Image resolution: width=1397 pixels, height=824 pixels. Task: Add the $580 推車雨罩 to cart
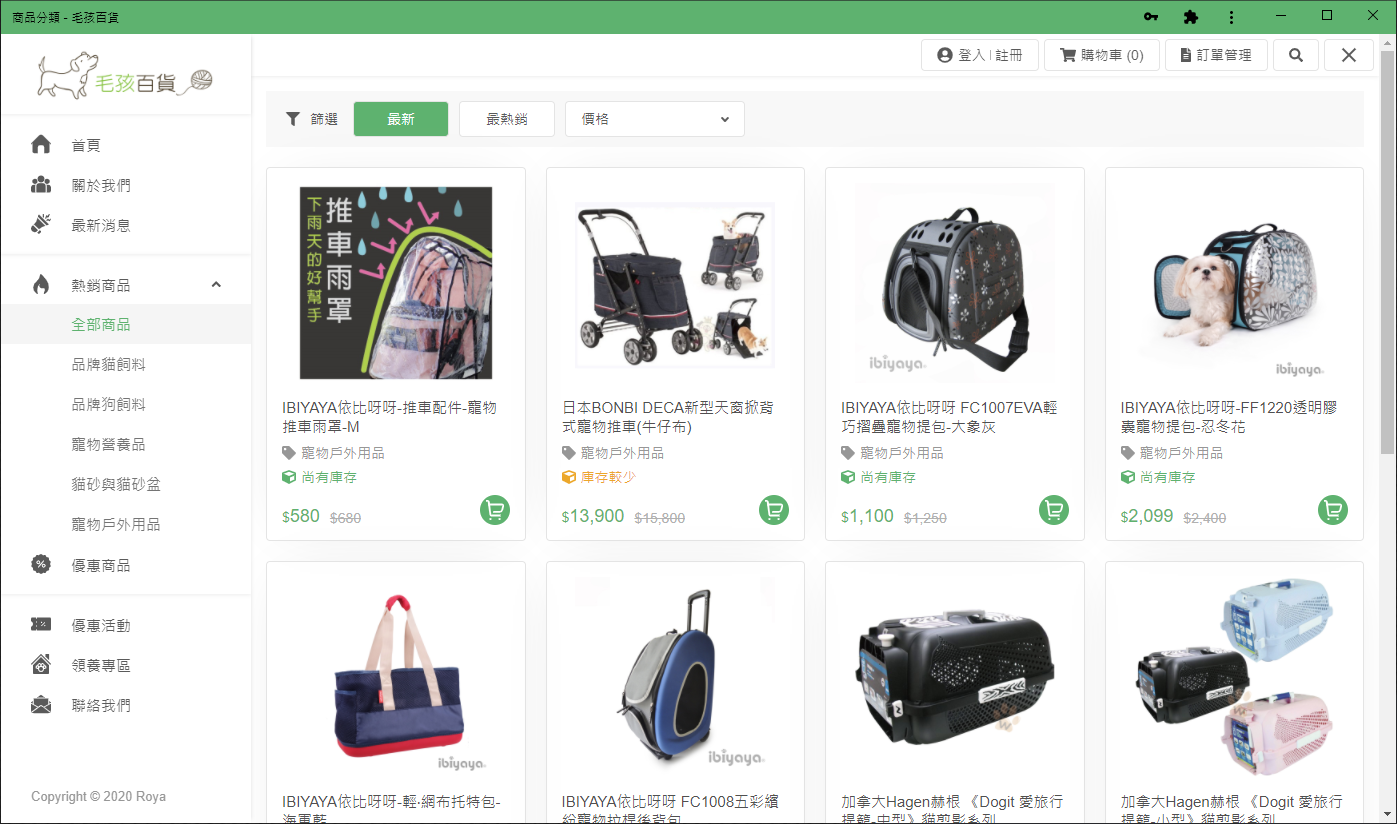pyautogui.click(x=494, y=510)
